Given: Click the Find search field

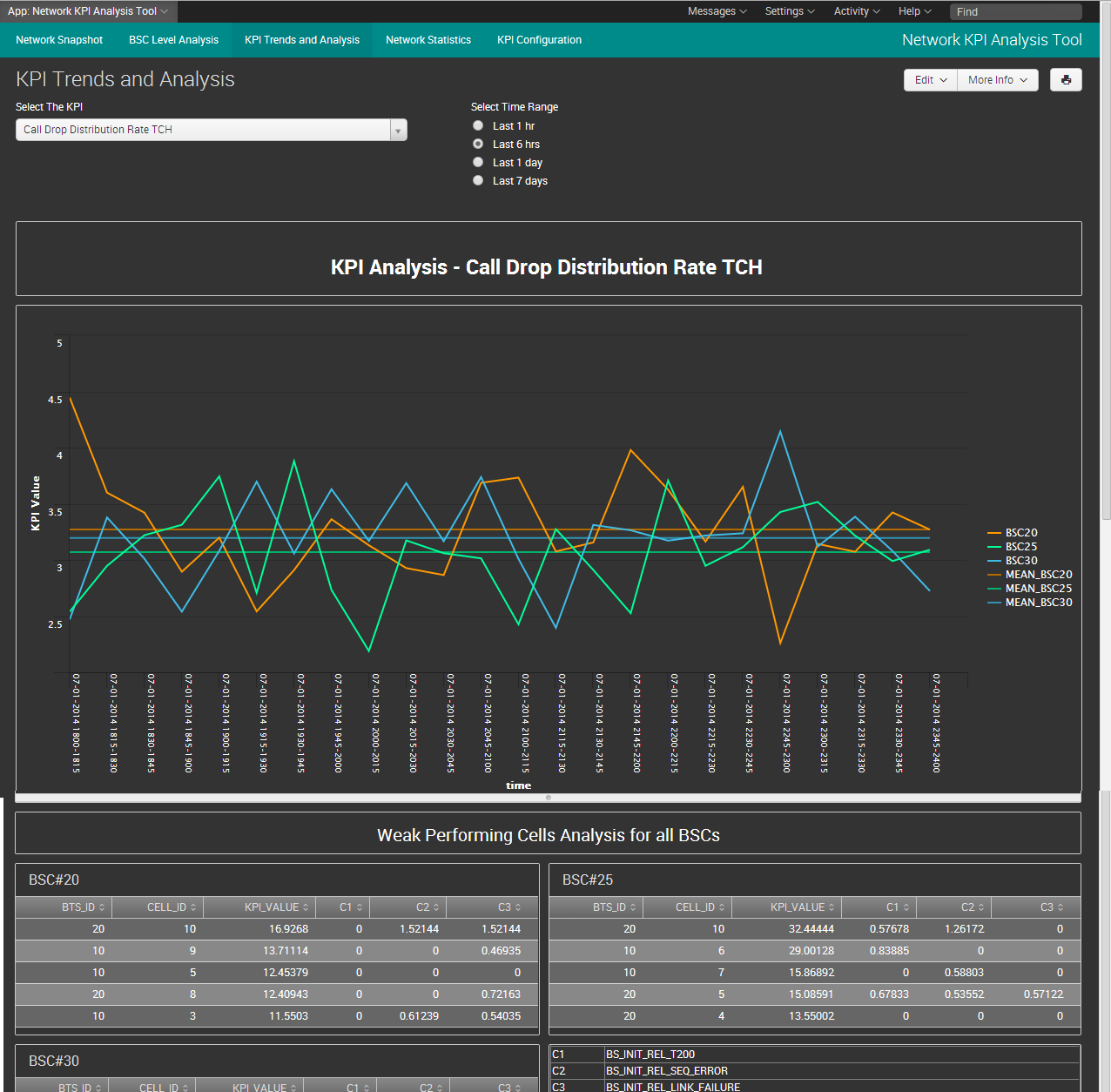Looking at the screenshot, I should tap(1015, 11).
